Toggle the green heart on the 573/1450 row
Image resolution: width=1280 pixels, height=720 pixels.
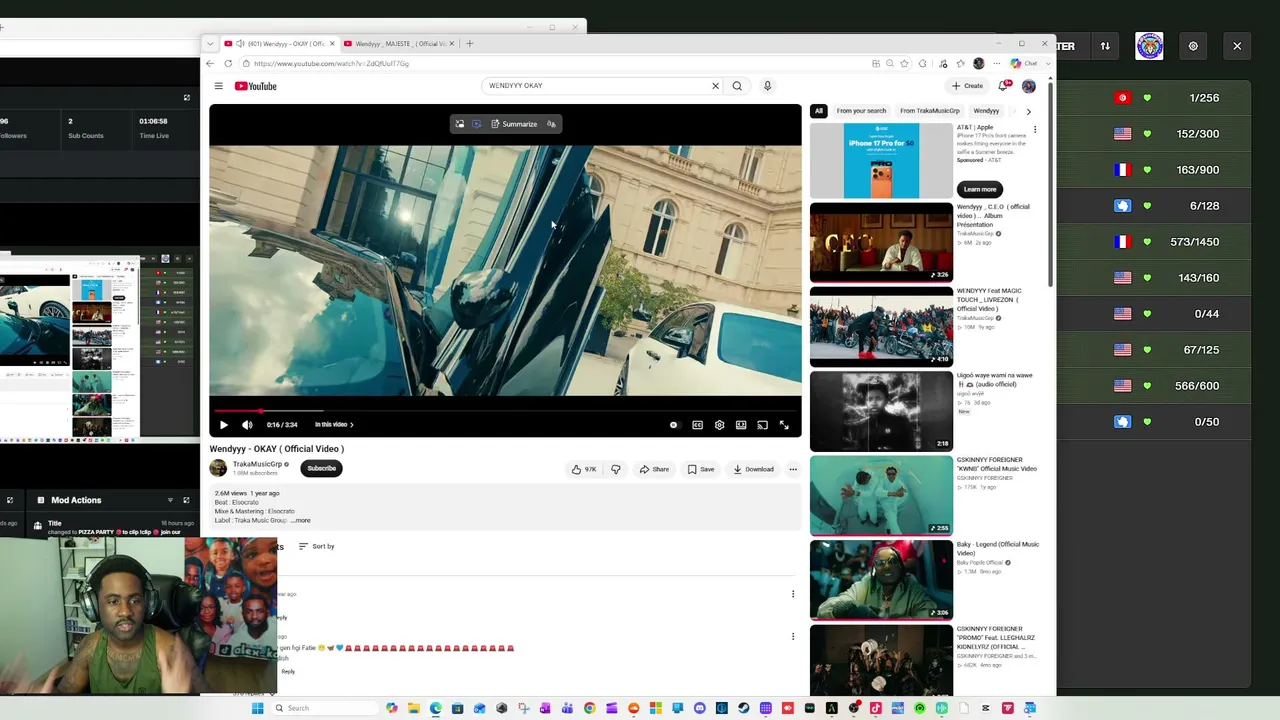point(1147,242)
